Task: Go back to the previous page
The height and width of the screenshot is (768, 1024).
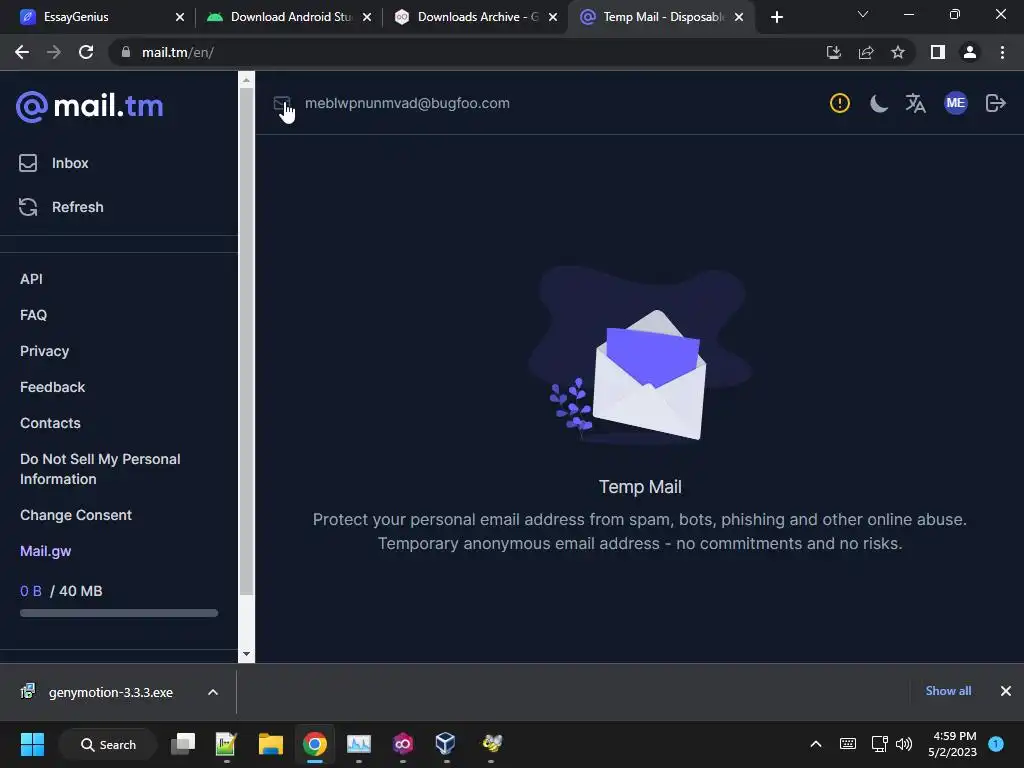Action: point(22,52)
